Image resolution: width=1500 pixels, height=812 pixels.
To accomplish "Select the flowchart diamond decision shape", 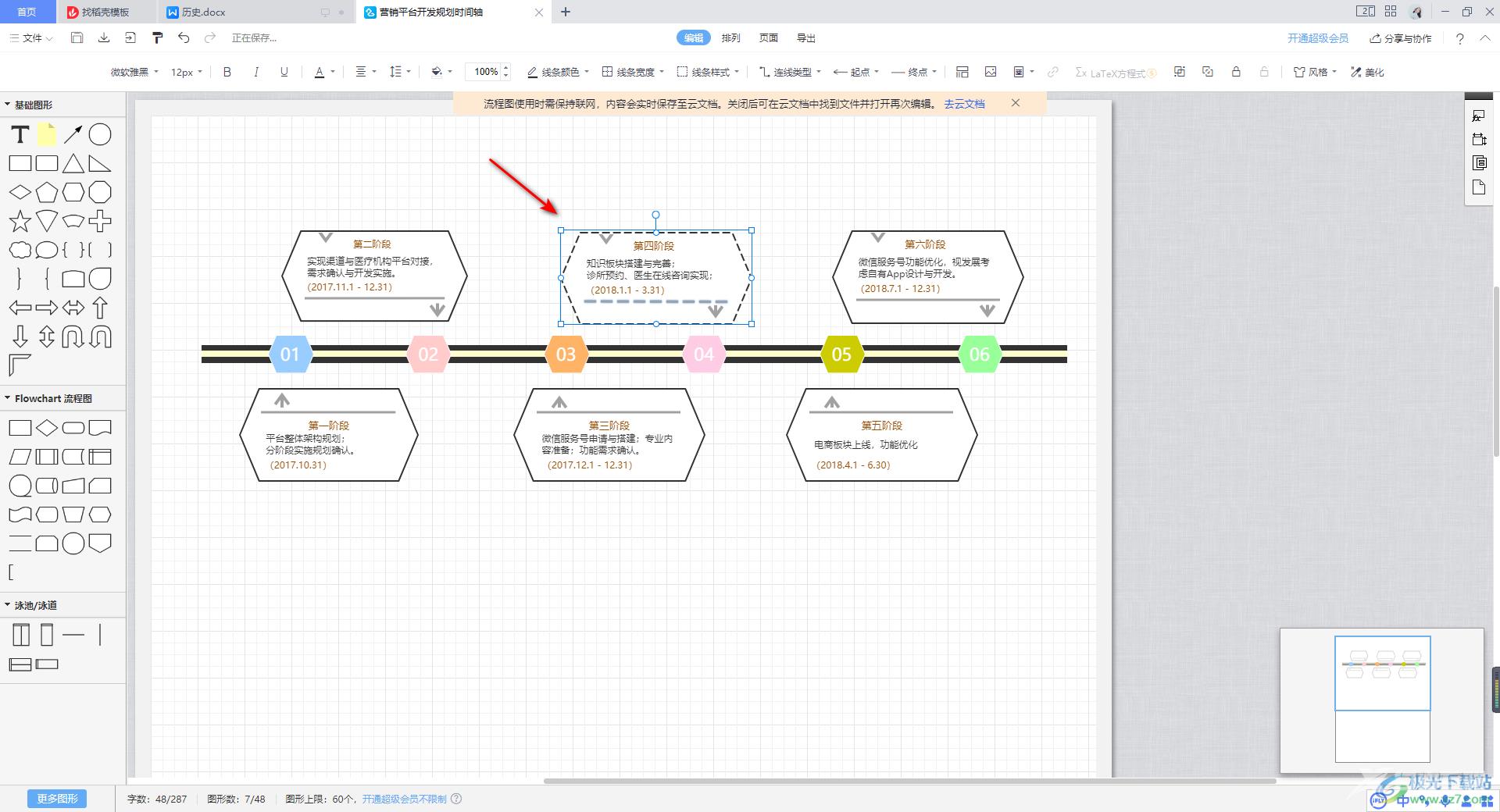I will [x=47, y=428].
